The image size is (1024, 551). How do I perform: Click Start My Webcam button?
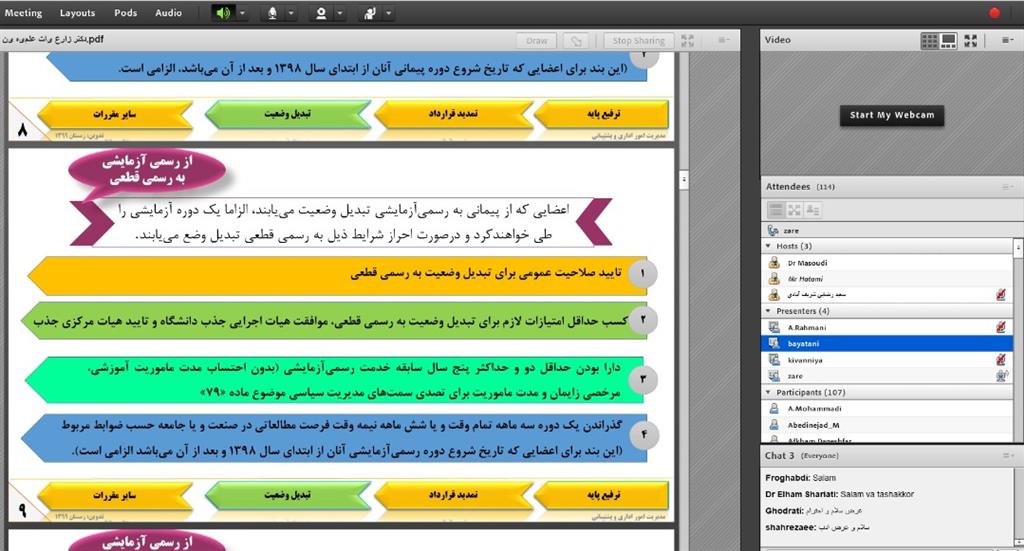pyautogui.click(x=892, y=115)
